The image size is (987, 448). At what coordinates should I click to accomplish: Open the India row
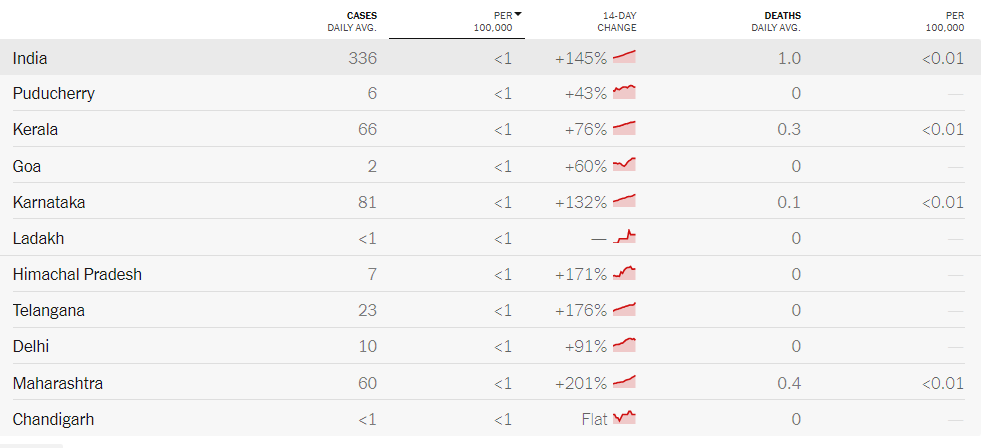pos(30,58)
